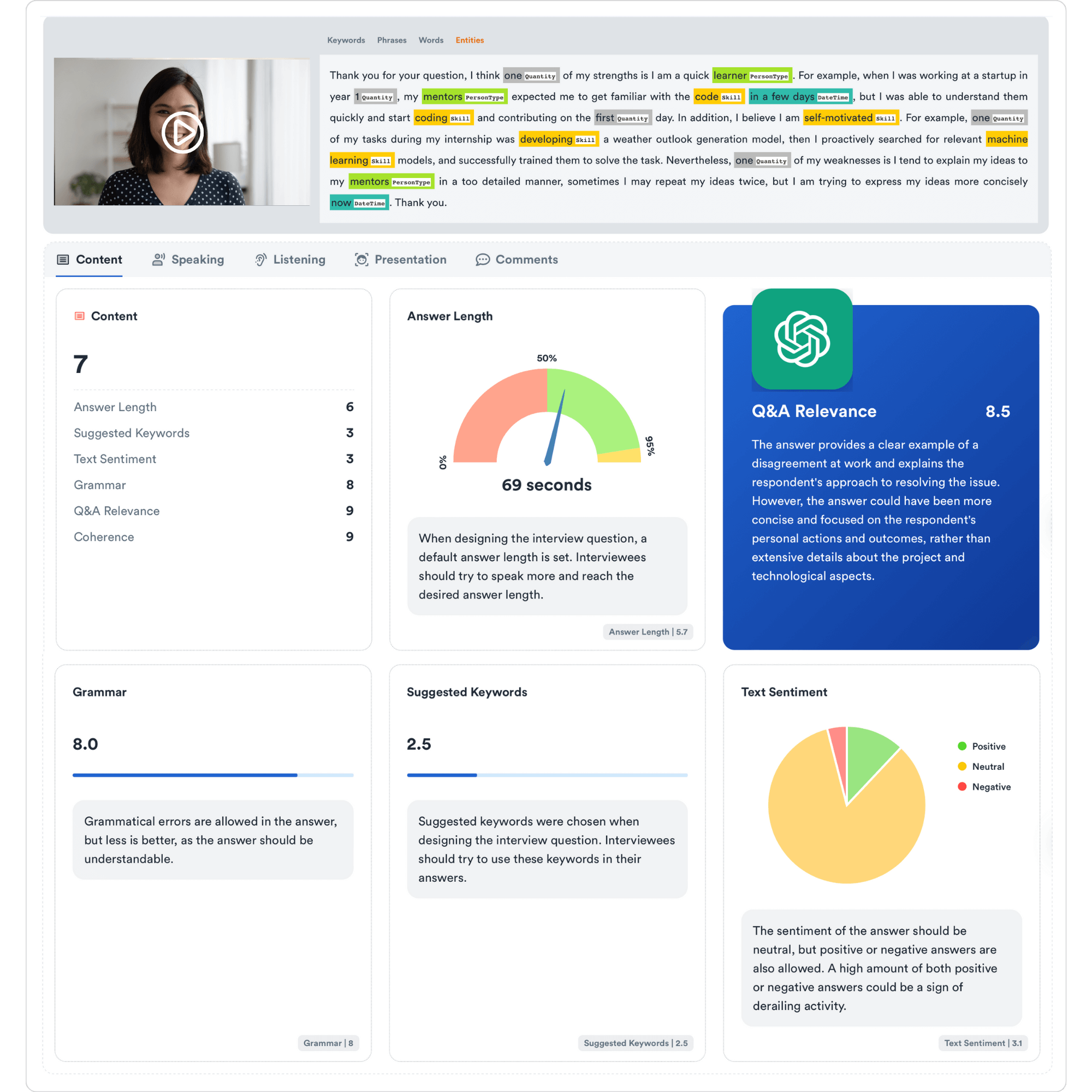Click the Grammar score progress bar
The height and width of the screenshot is (1092, 1092).
tap(212, 775)
